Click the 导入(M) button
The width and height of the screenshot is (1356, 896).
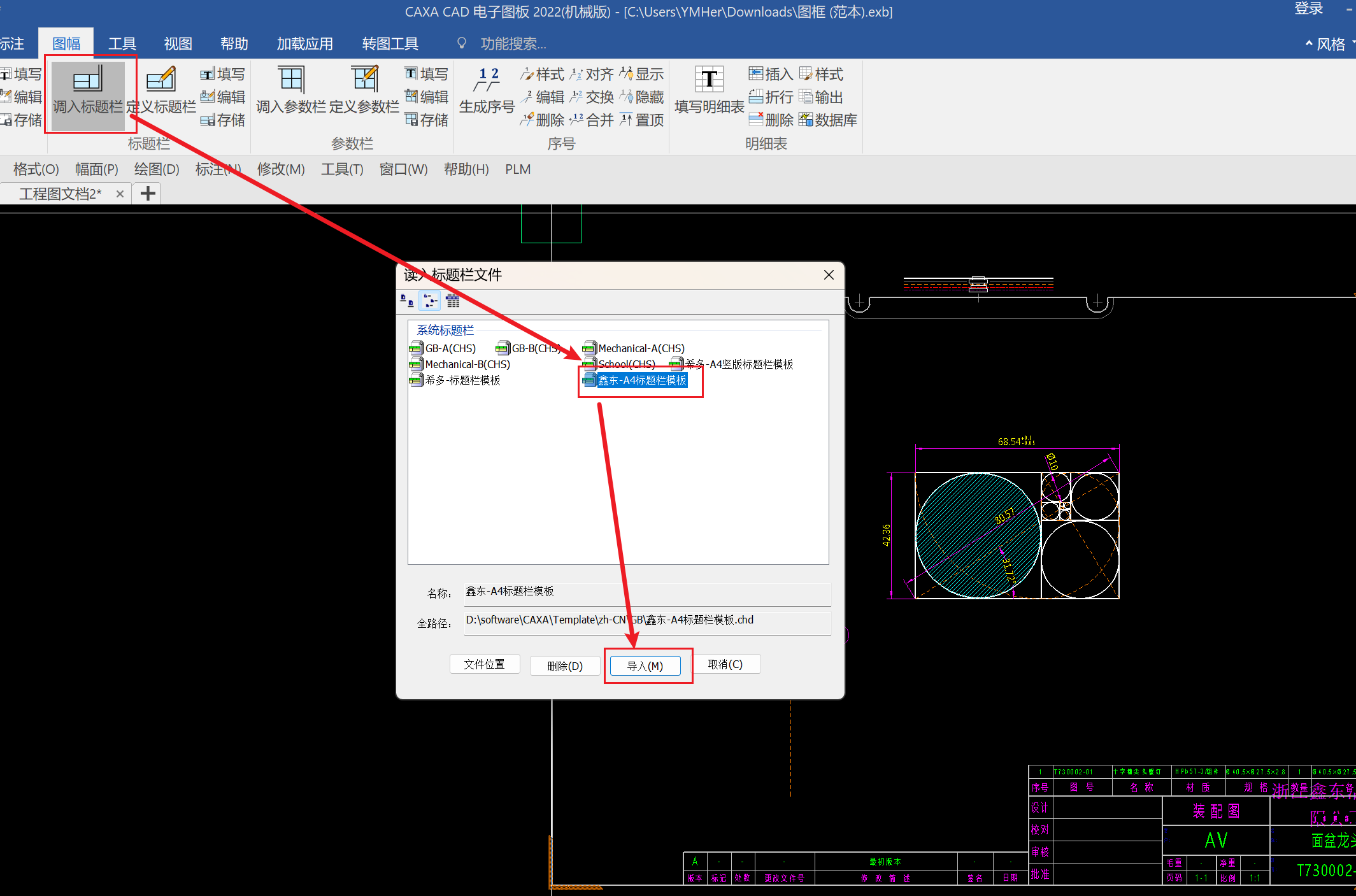(x=645, y=665)
